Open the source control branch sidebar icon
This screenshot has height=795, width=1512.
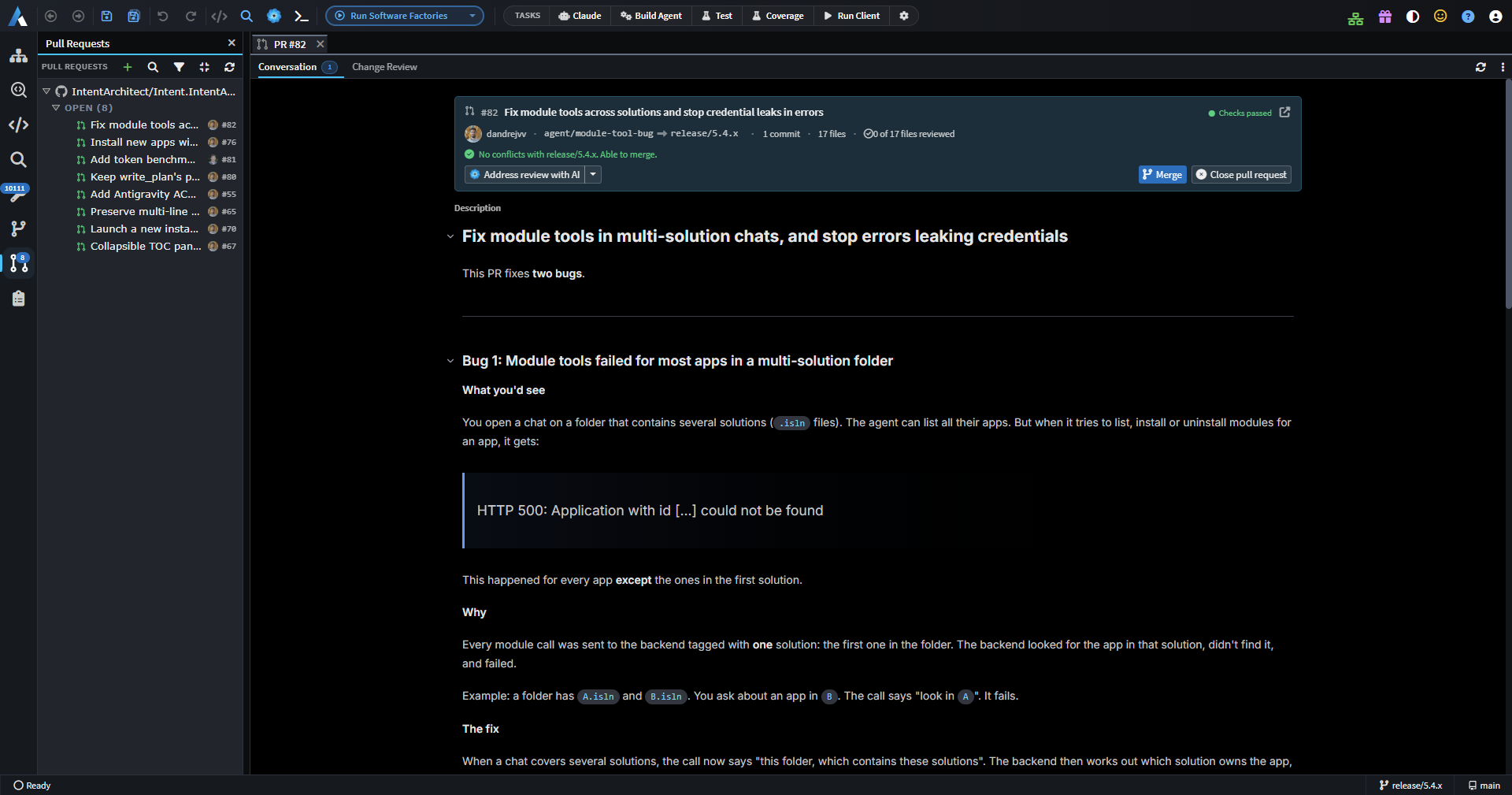coord(19,228)
